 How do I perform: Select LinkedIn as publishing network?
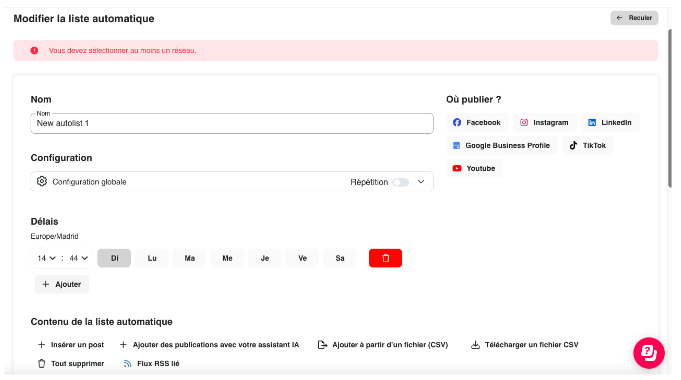[x=610, y=122]
